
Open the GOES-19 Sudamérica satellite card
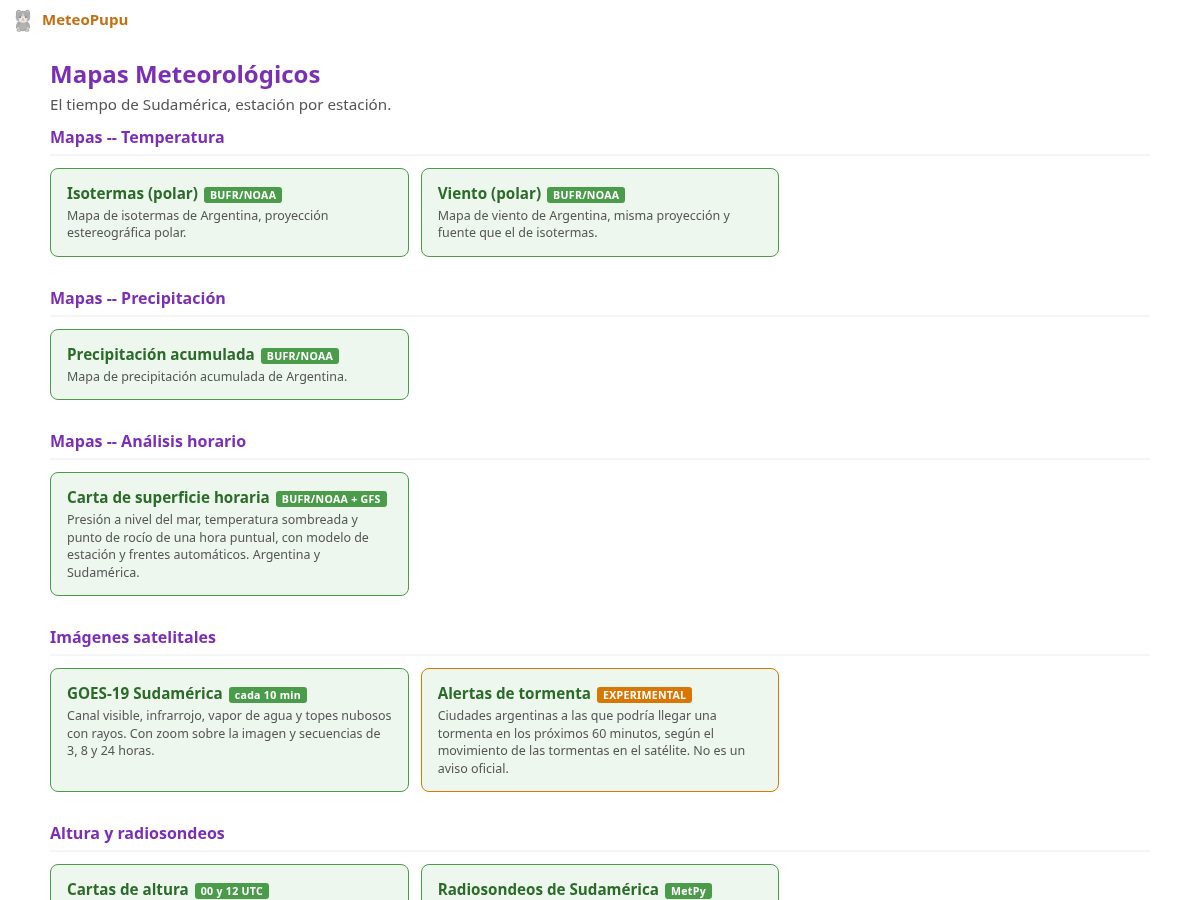pyautogui.click(x=229, y=730)
